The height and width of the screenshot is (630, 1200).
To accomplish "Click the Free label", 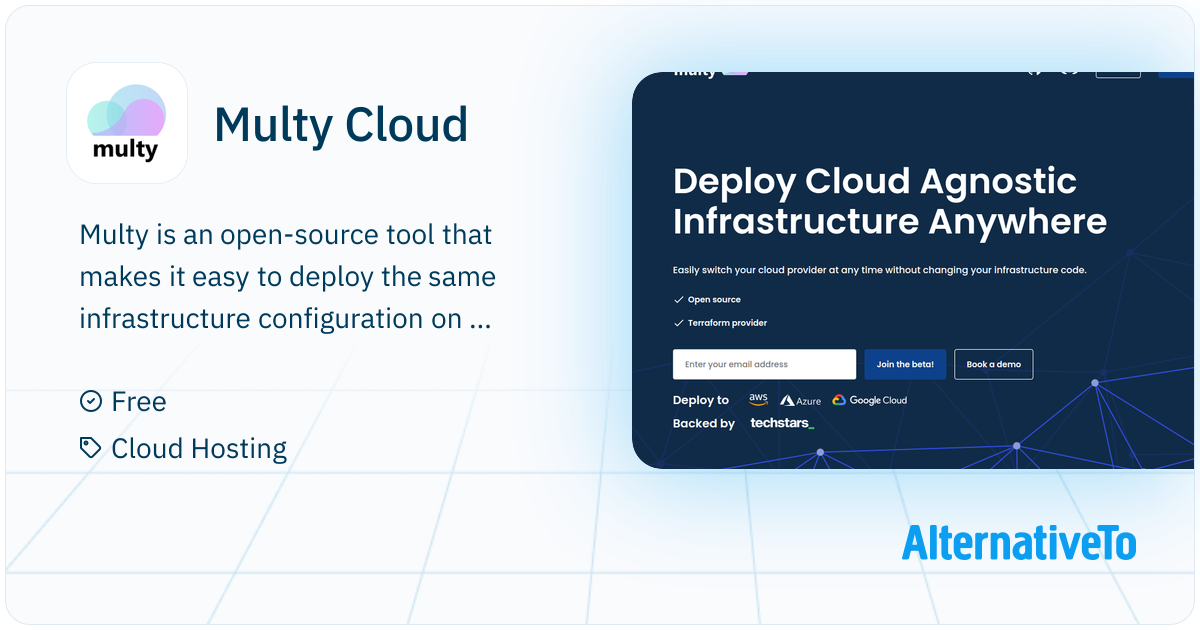I will (139, 401).
